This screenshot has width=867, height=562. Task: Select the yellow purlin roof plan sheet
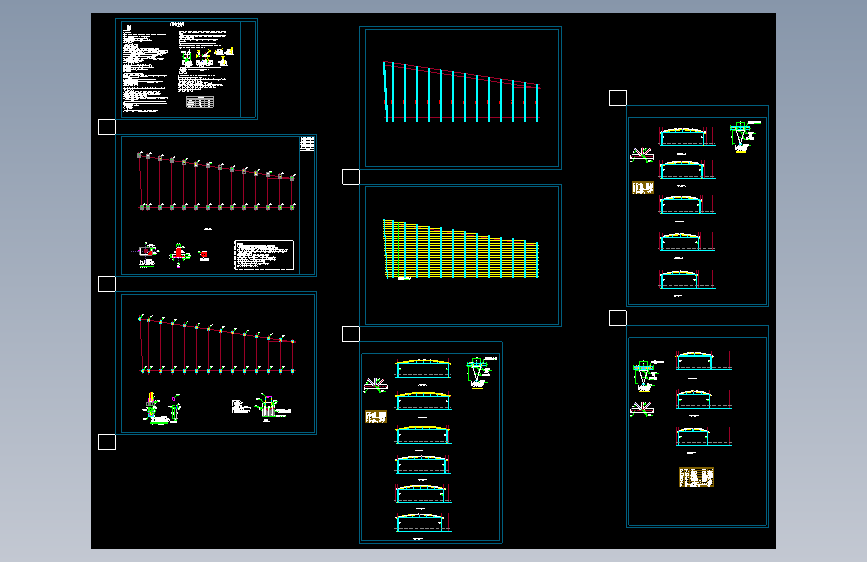pyautogui.click(x=461, y=255)
